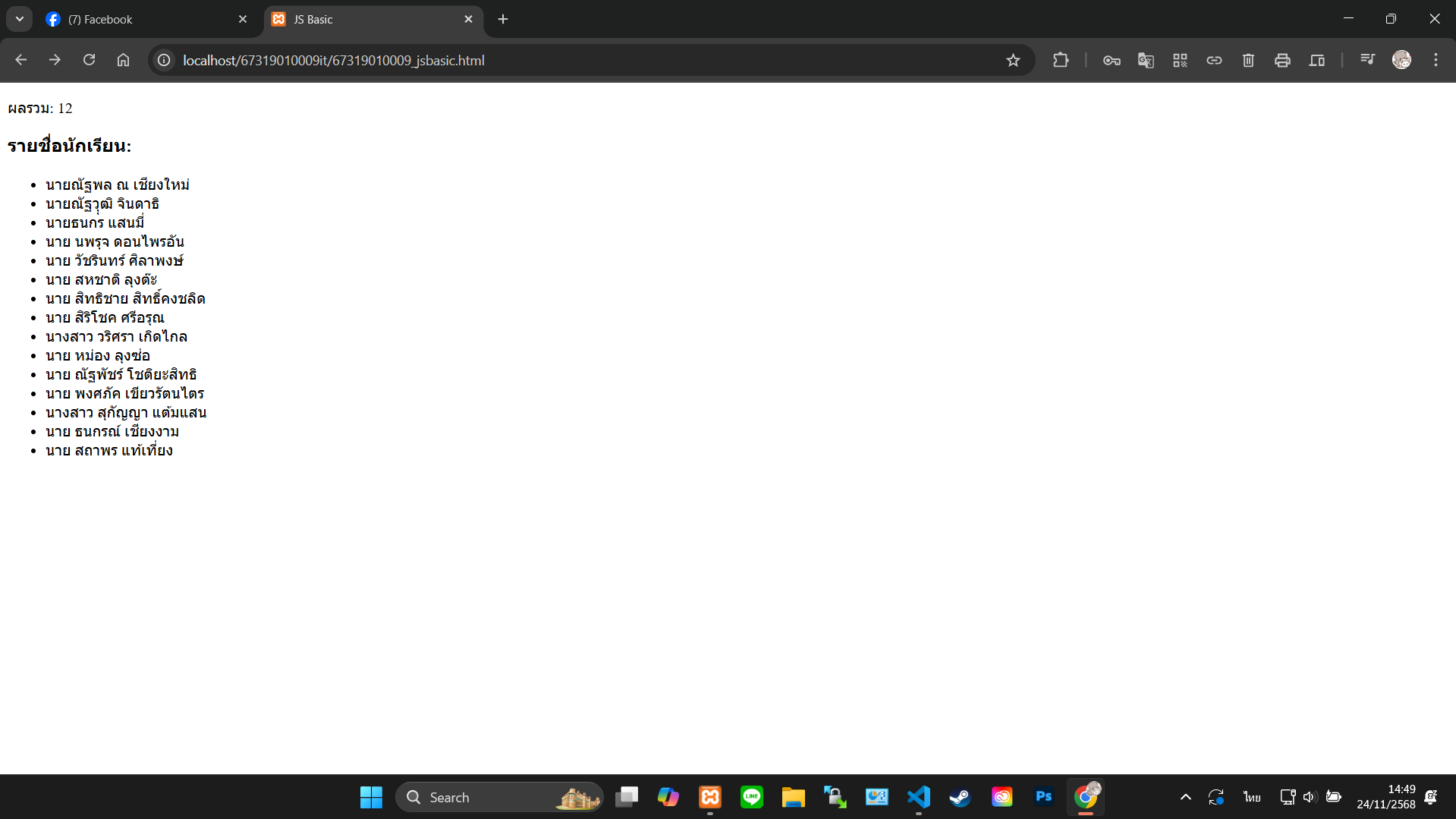
Task: Open the volume speaker control
Action: pos(1310,797)
